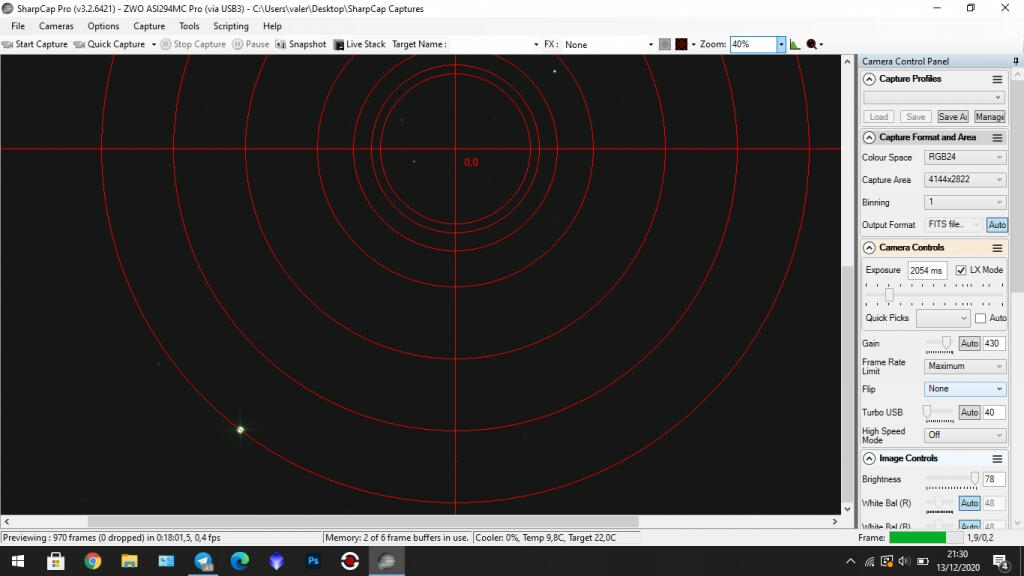Open the Scripting menu
Screen dimensions: 1024x576
pos(231,26)
